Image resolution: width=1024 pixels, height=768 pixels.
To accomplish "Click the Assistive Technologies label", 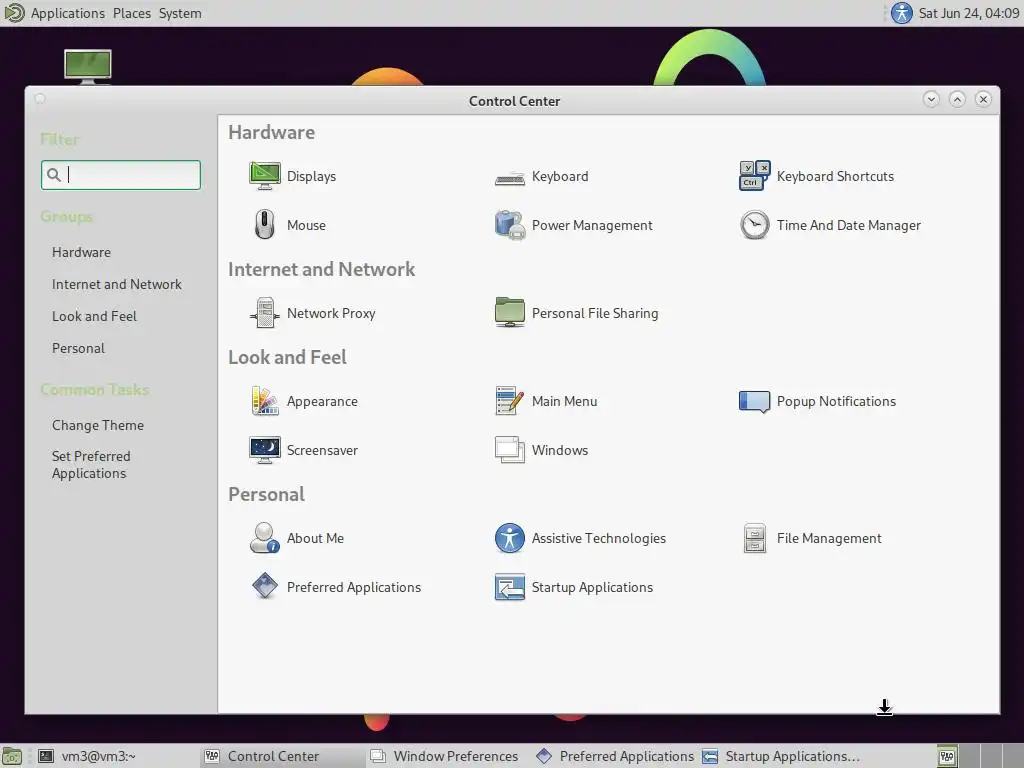I will coord(598,538).
